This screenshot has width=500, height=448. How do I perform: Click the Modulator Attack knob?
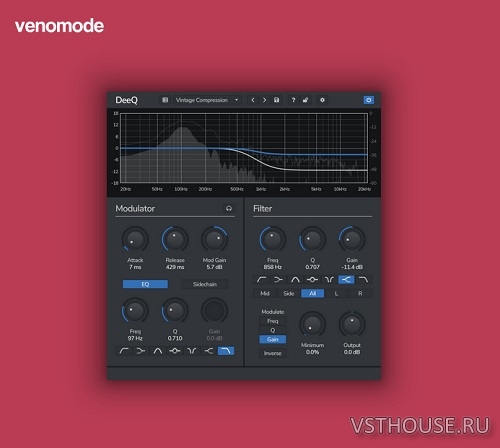135,239
